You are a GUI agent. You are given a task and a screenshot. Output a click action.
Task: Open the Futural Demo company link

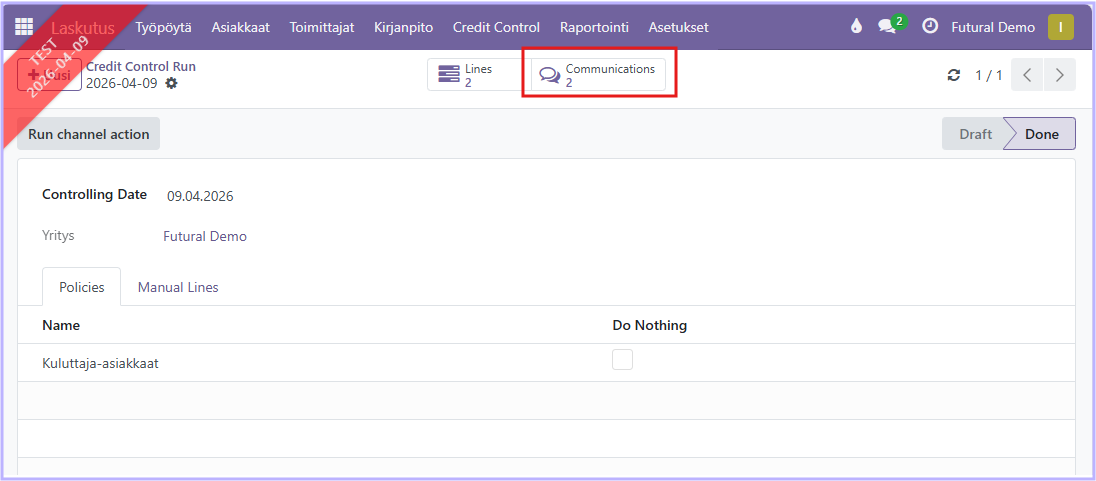tap(204, 237)
